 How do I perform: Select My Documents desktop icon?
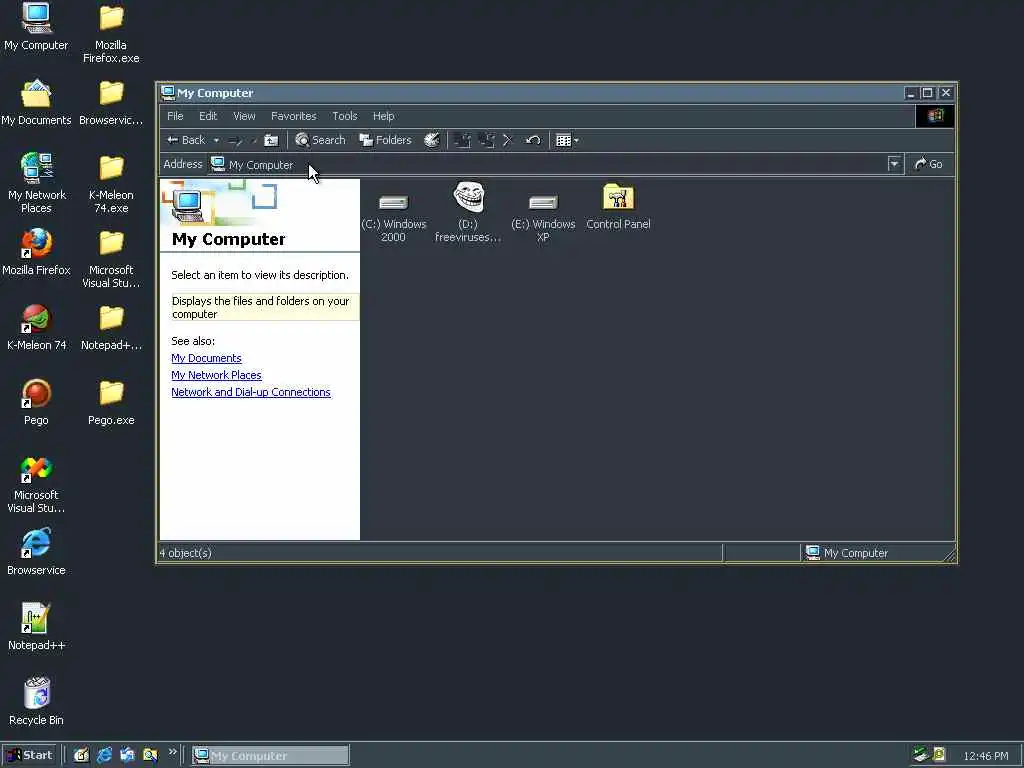[36, 102]
